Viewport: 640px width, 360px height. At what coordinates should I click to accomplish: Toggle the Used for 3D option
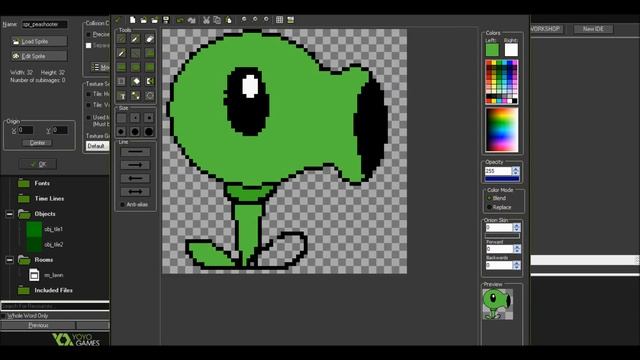(89, 118)
